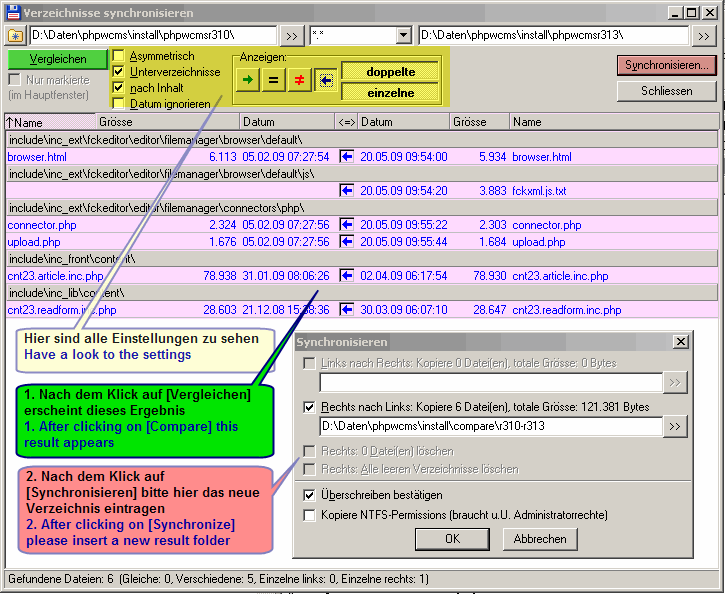Browse for right folder with >> button
The image size is (725, 594).
tap(703, 35)
